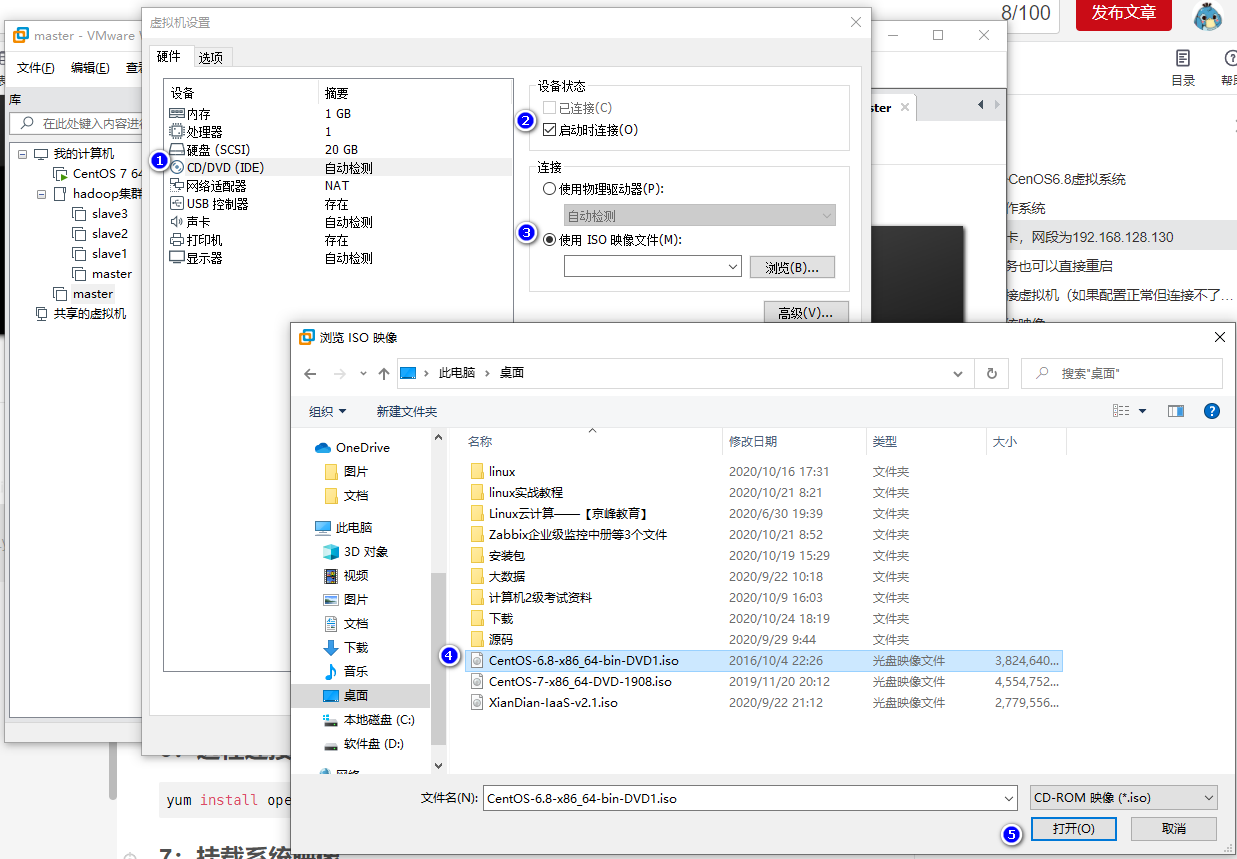Screen dimensions: 1237x859
Task: Open the 组织 dropdown menu
Action: [328, 411]
